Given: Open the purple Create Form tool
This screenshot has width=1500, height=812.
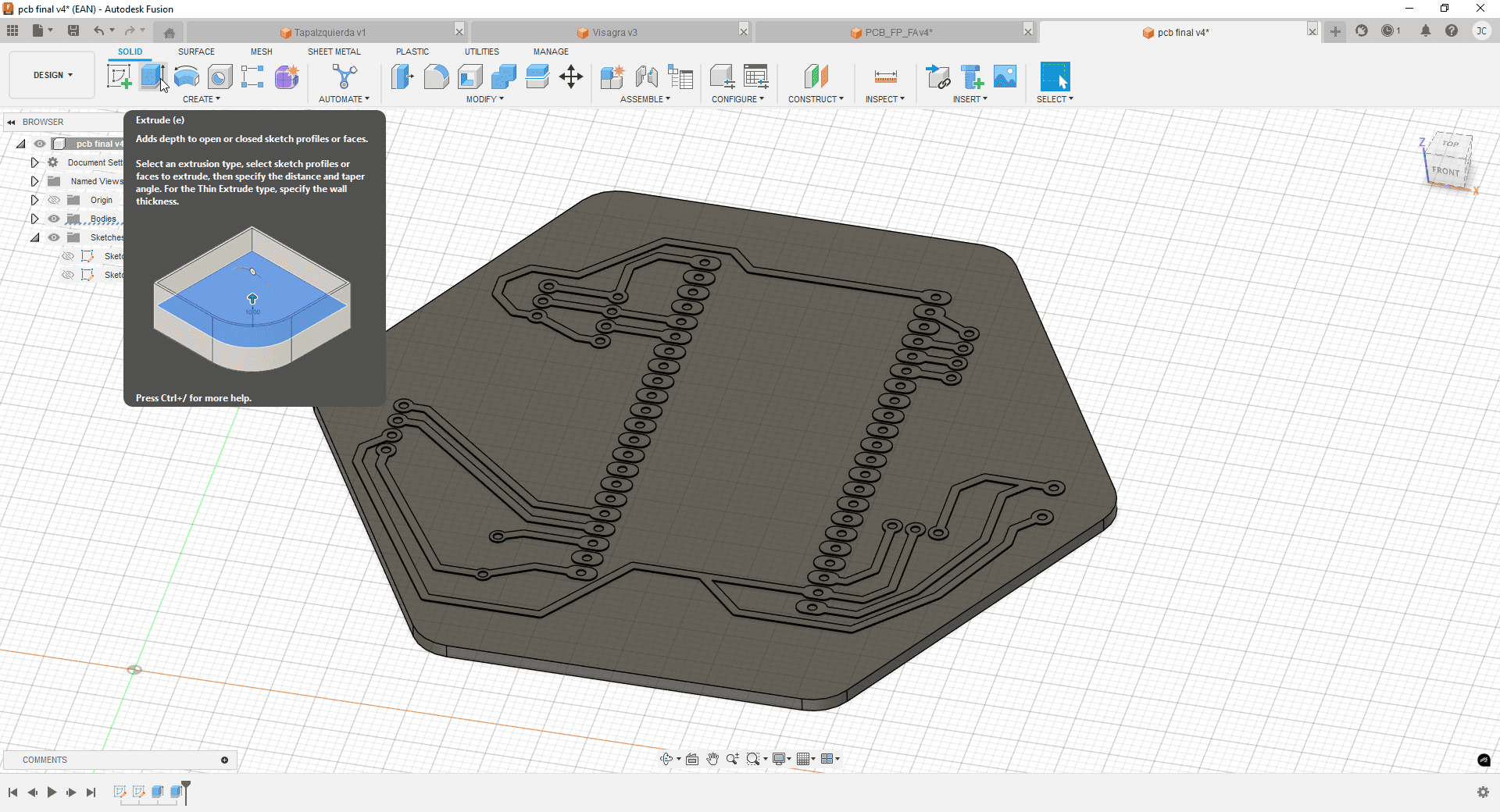Looking at the screenshot, I should 287,77.
